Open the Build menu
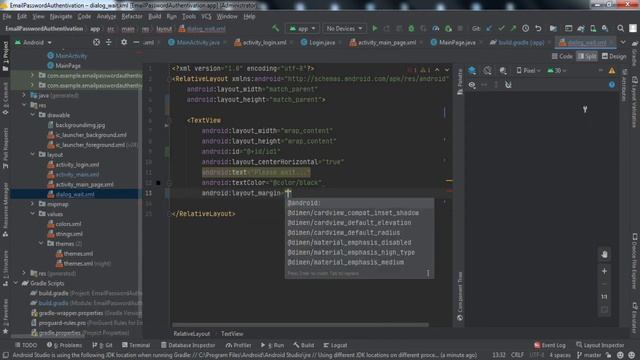The image size is (640, 360). coord(154,16)
